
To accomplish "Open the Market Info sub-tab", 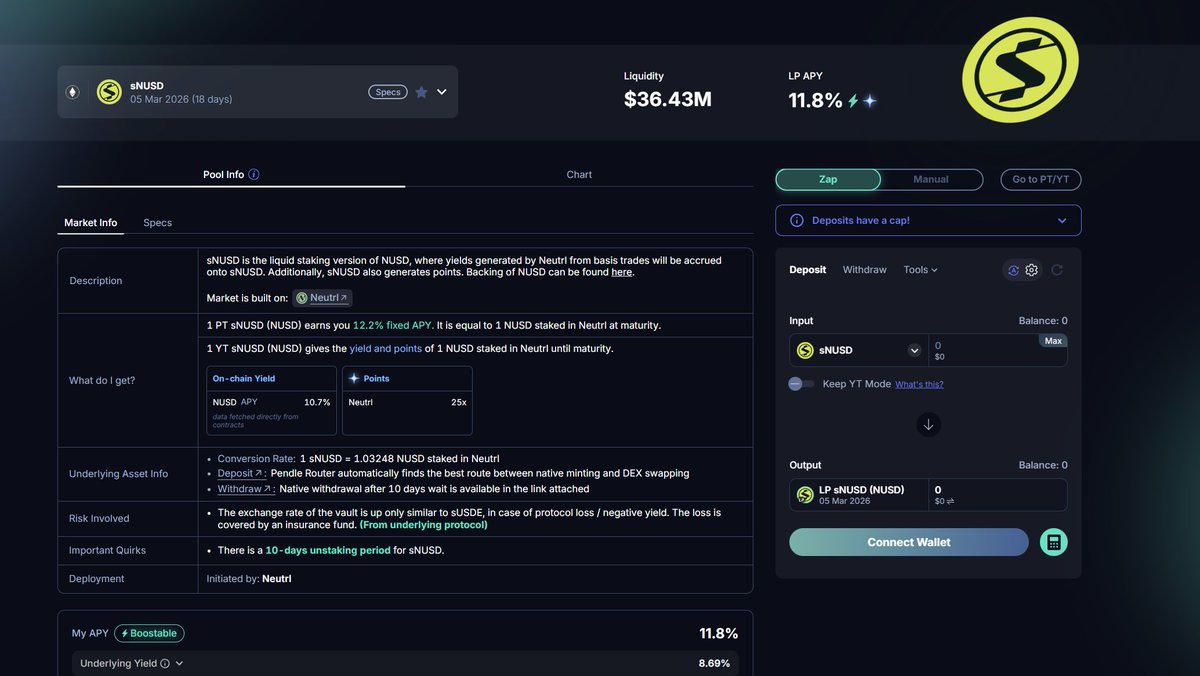I will [91, 222].
